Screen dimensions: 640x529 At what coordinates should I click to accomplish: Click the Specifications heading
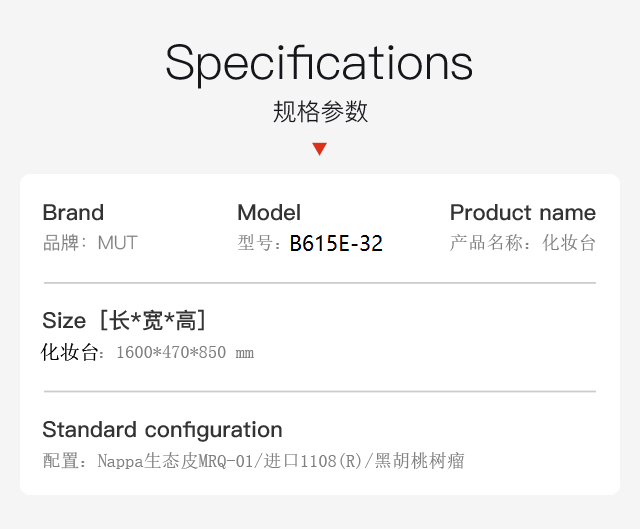[x=319, y=64]
